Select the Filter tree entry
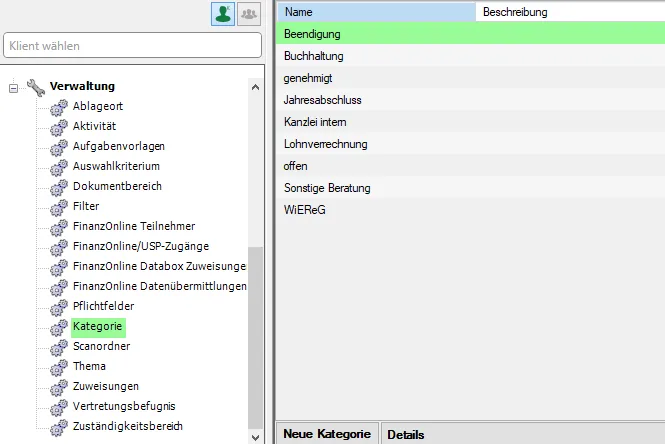Screen dimensions: 665x444 click(86, 206)
